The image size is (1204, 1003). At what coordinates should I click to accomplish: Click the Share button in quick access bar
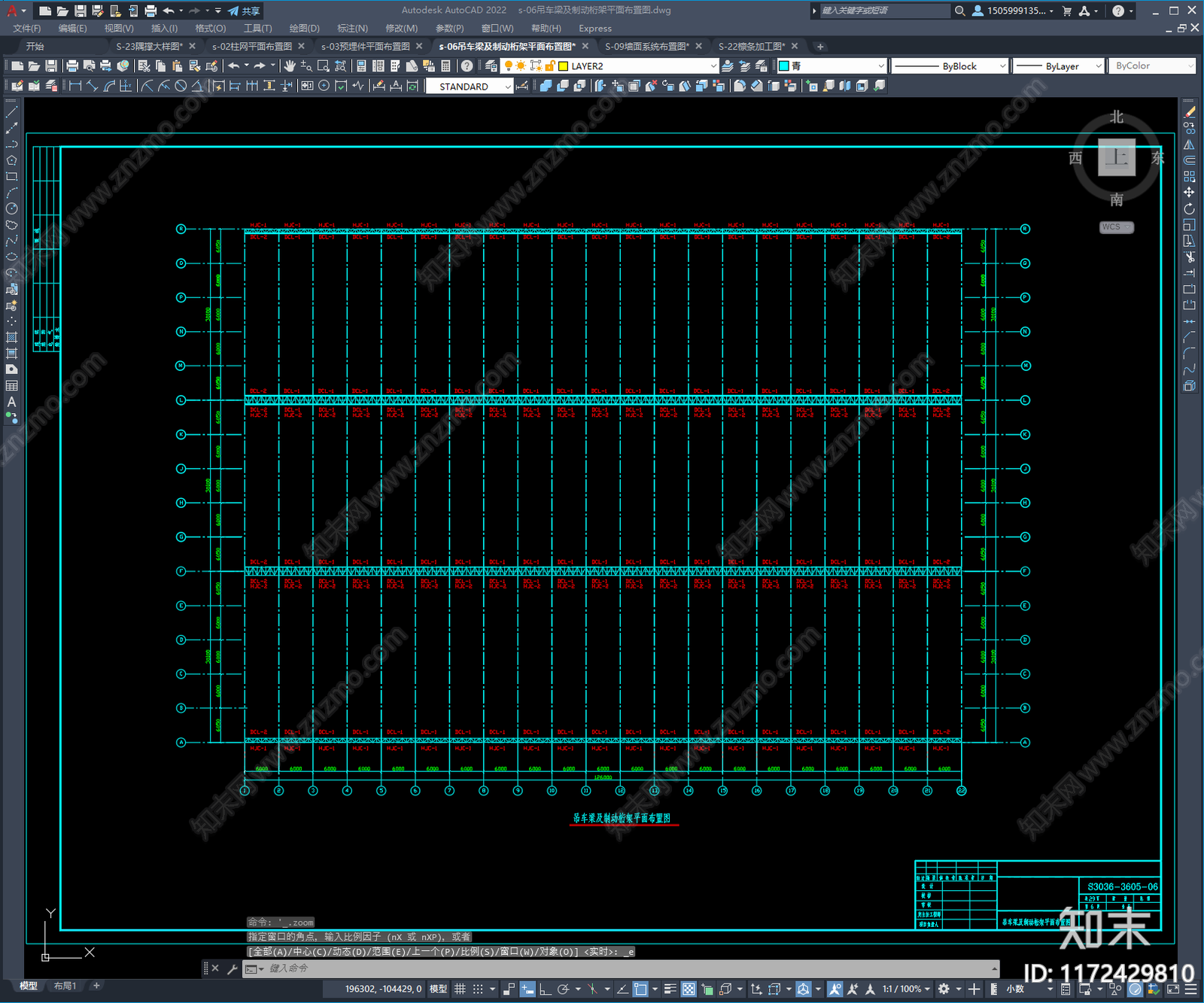[245, 11]
